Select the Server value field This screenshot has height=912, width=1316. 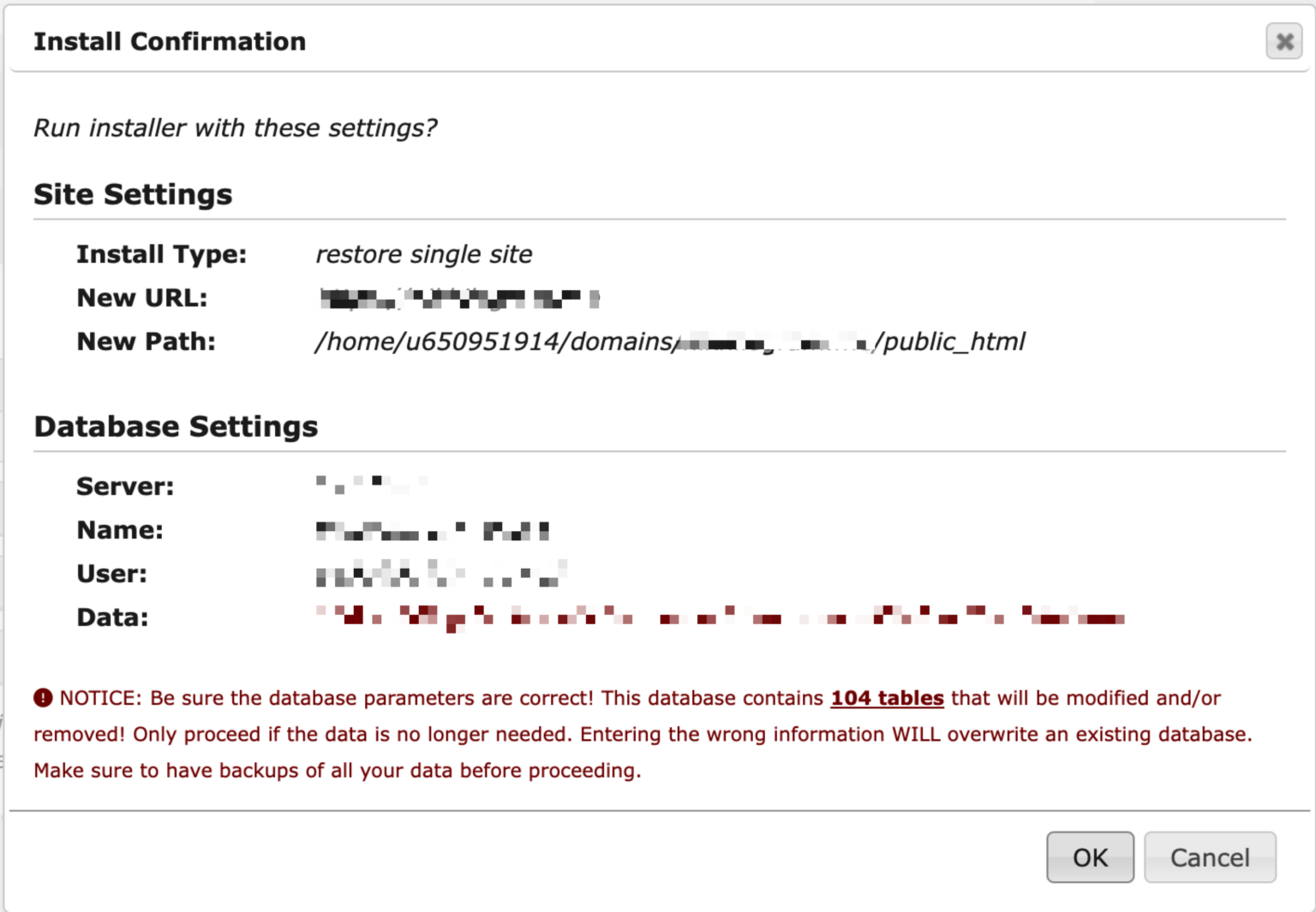click(373, 486)
